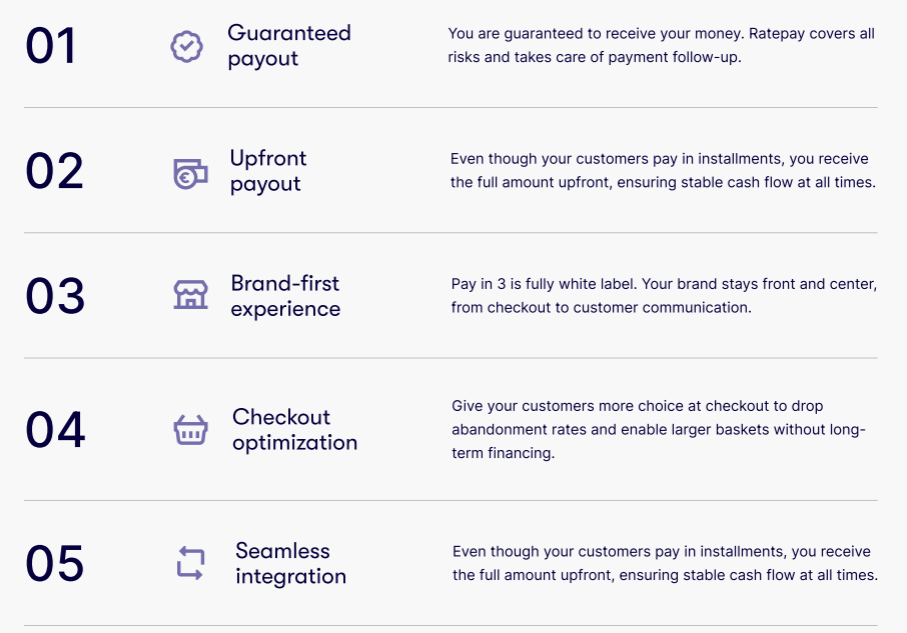Click the "Upfront payout" heading
Viewport: 907px width, 633px height.
[268, 171]
